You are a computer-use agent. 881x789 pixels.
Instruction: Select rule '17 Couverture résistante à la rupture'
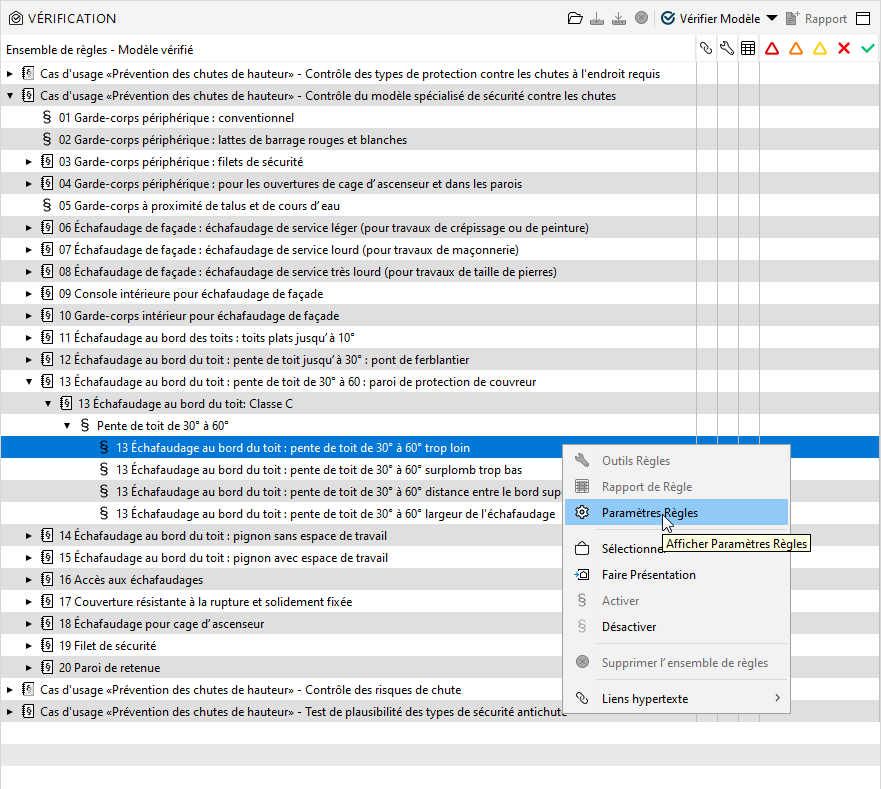tap(206, 602)
